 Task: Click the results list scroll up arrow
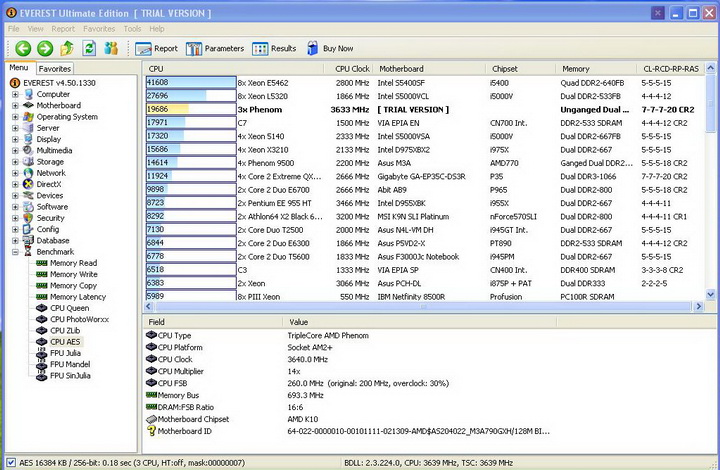pos(710,68)
